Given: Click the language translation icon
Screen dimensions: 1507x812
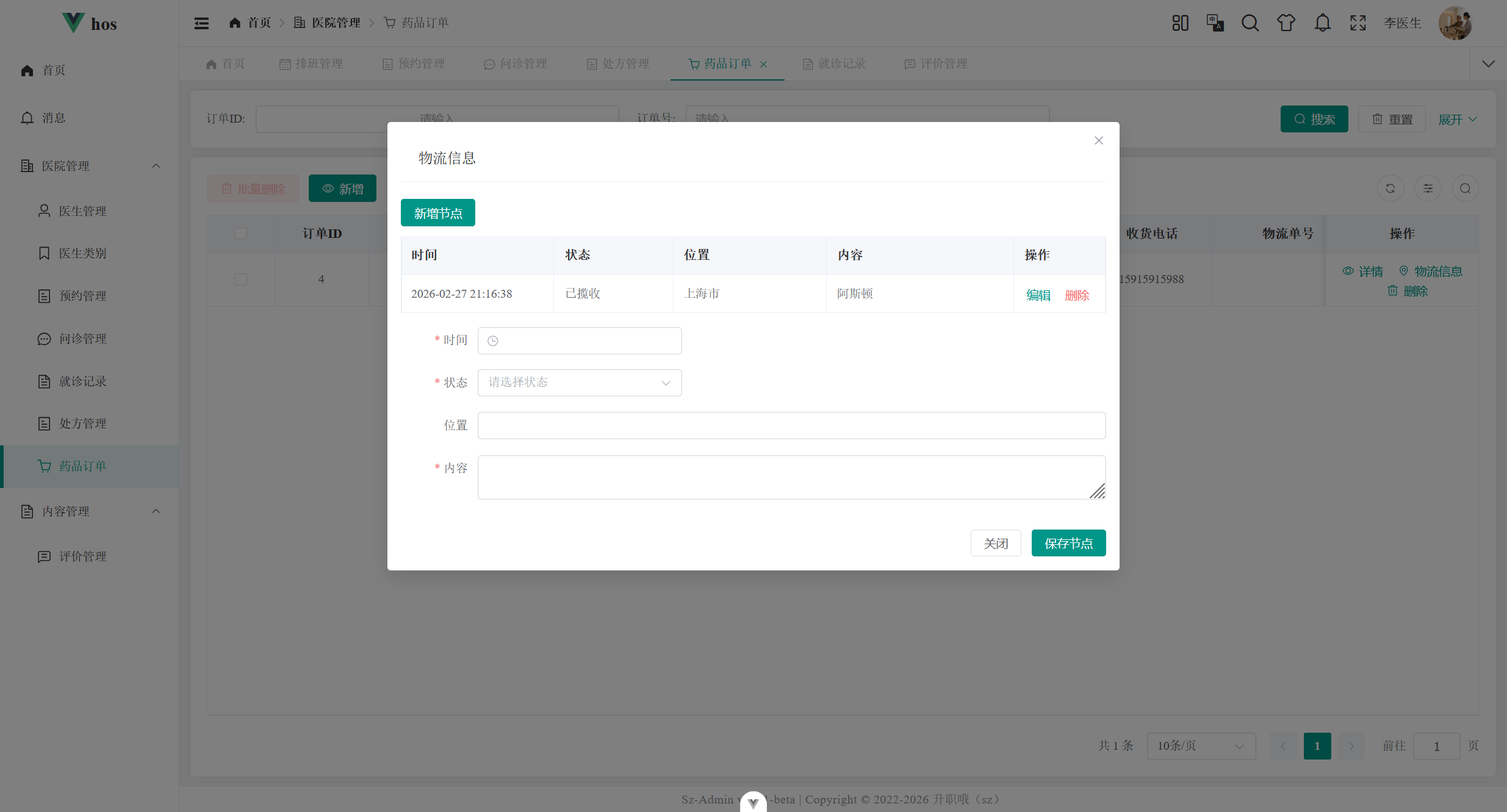Looking at the screenshot, I should point(1215,23).
